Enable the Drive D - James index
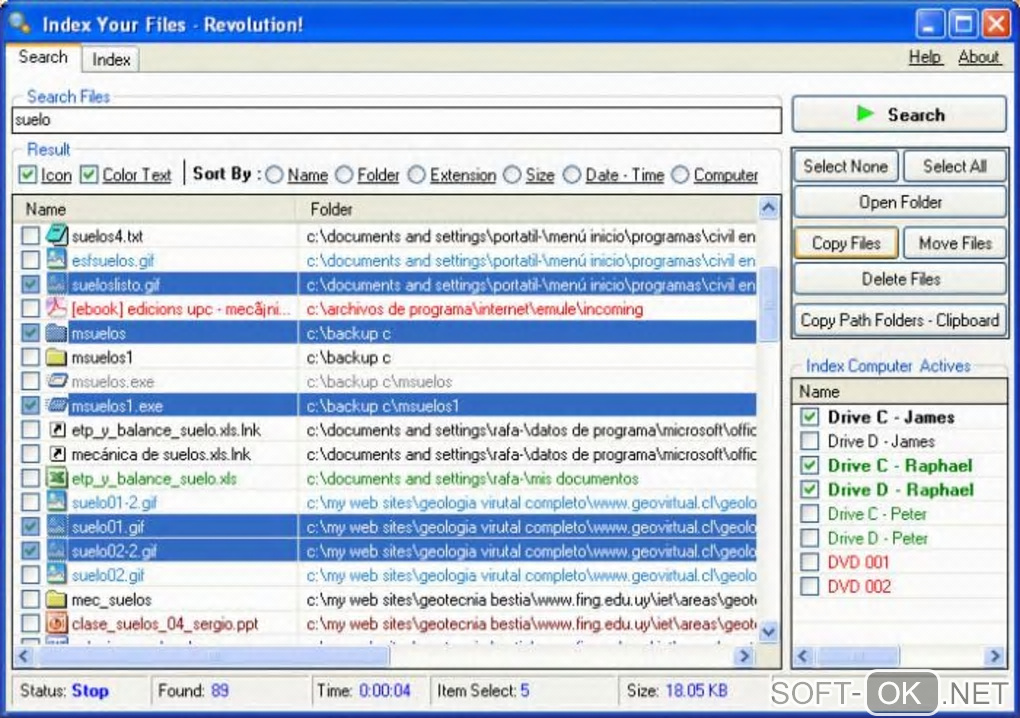The image size is (1020, 718). point(809,441)
